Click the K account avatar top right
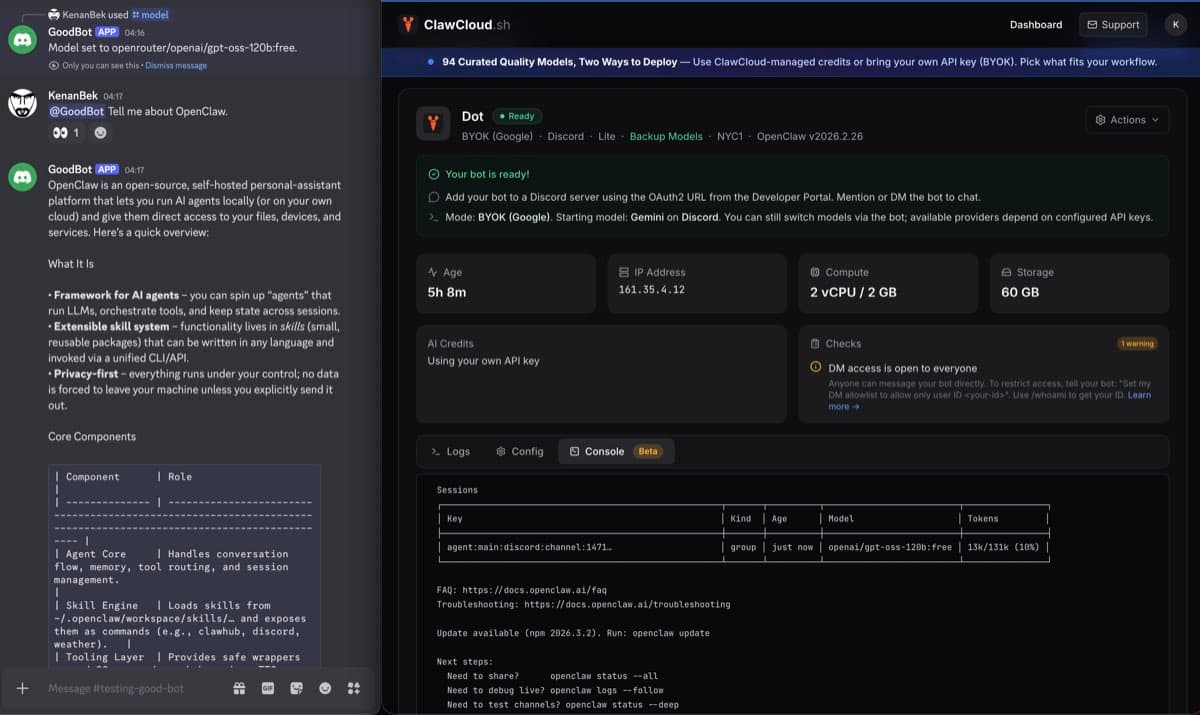Viewport: 1200px width, 715px height. pyautogui.click(x=1175, y=24)
